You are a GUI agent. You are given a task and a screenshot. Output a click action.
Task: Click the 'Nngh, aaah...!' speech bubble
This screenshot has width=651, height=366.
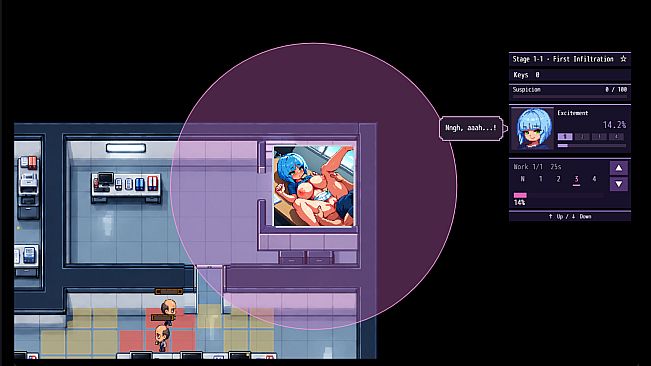coord(471,128)
